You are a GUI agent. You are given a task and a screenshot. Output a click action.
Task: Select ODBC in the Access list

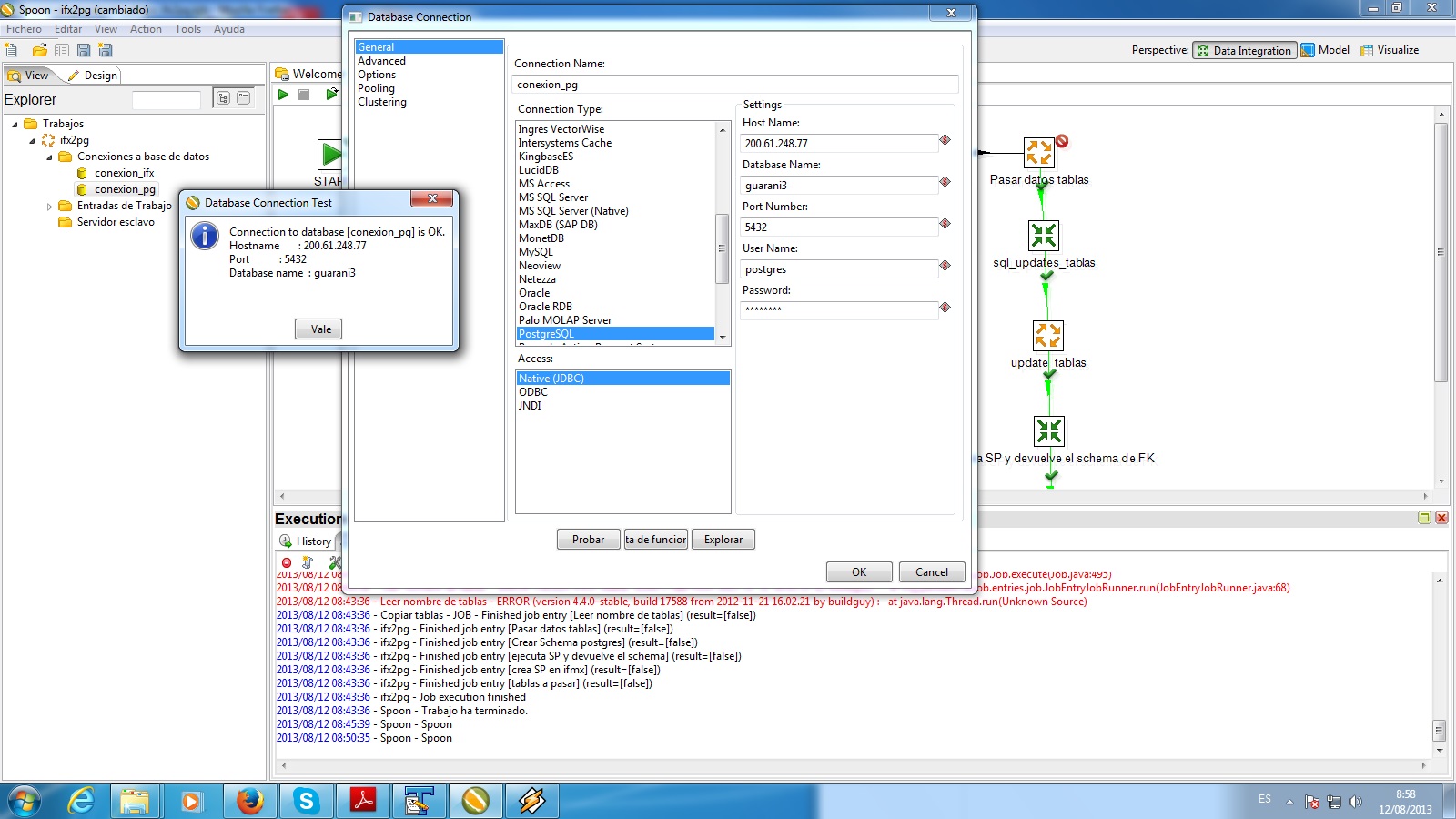[x=533, y=392]
